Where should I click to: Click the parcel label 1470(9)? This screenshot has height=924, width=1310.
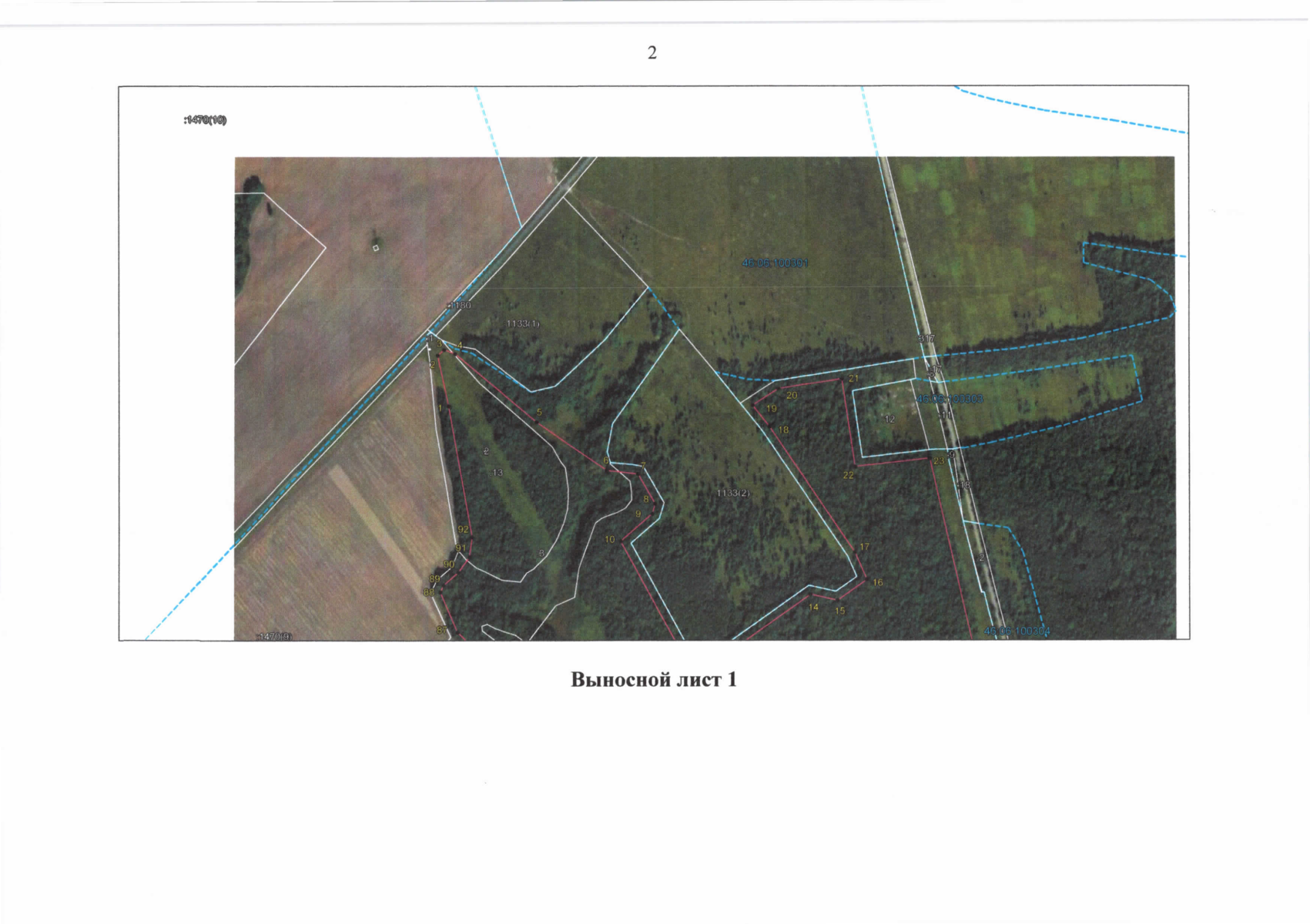274,636
